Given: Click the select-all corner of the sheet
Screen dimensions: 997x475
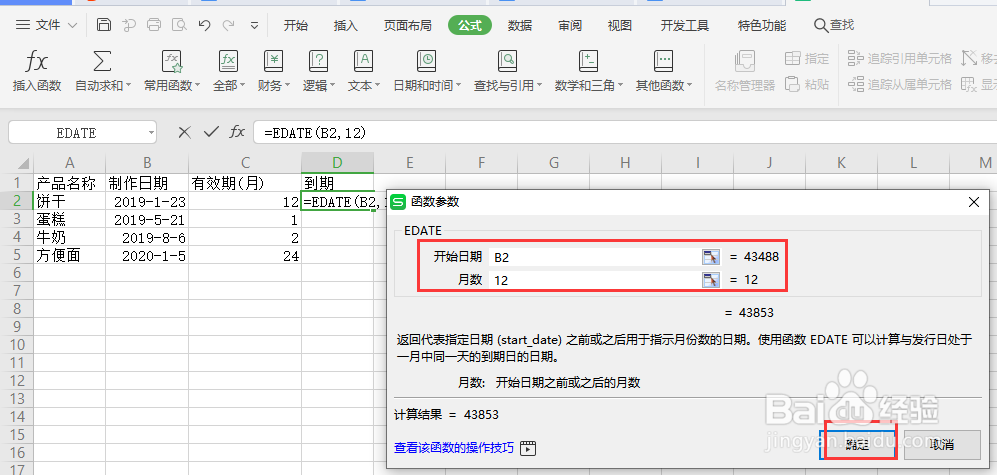Looking at the screenshot, I should click(x=17, y=163).
